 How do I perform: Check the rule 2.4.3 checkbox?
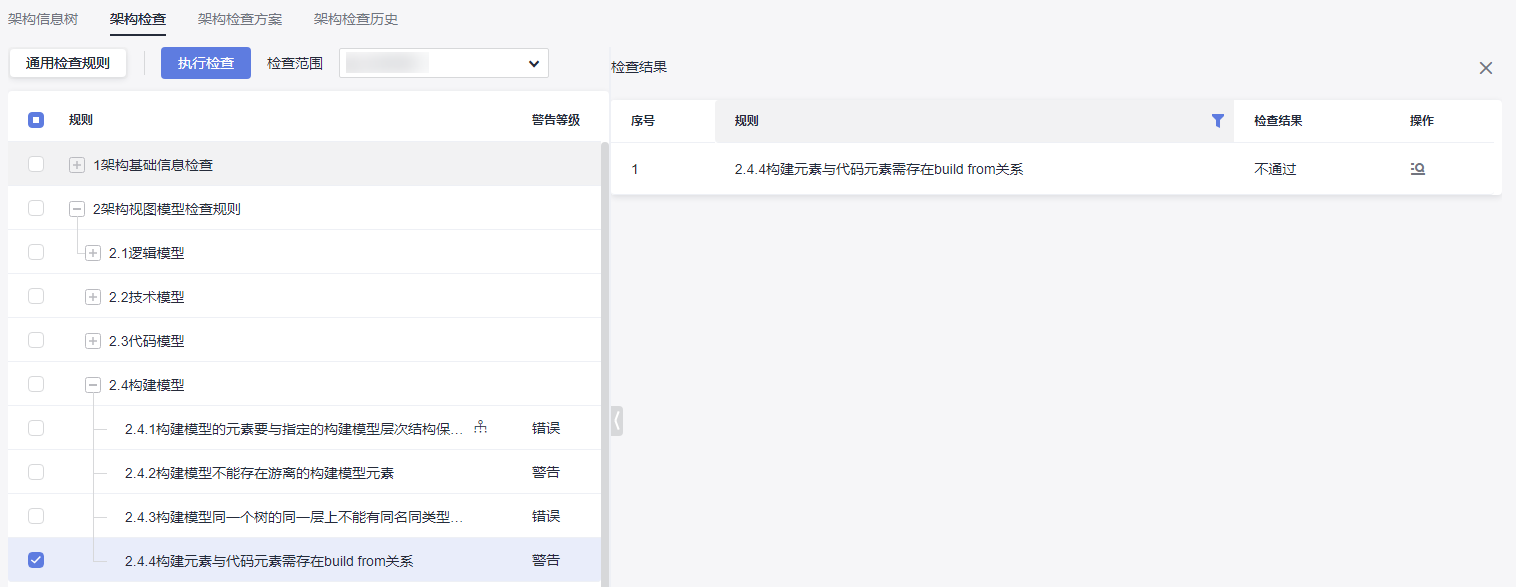36,516
